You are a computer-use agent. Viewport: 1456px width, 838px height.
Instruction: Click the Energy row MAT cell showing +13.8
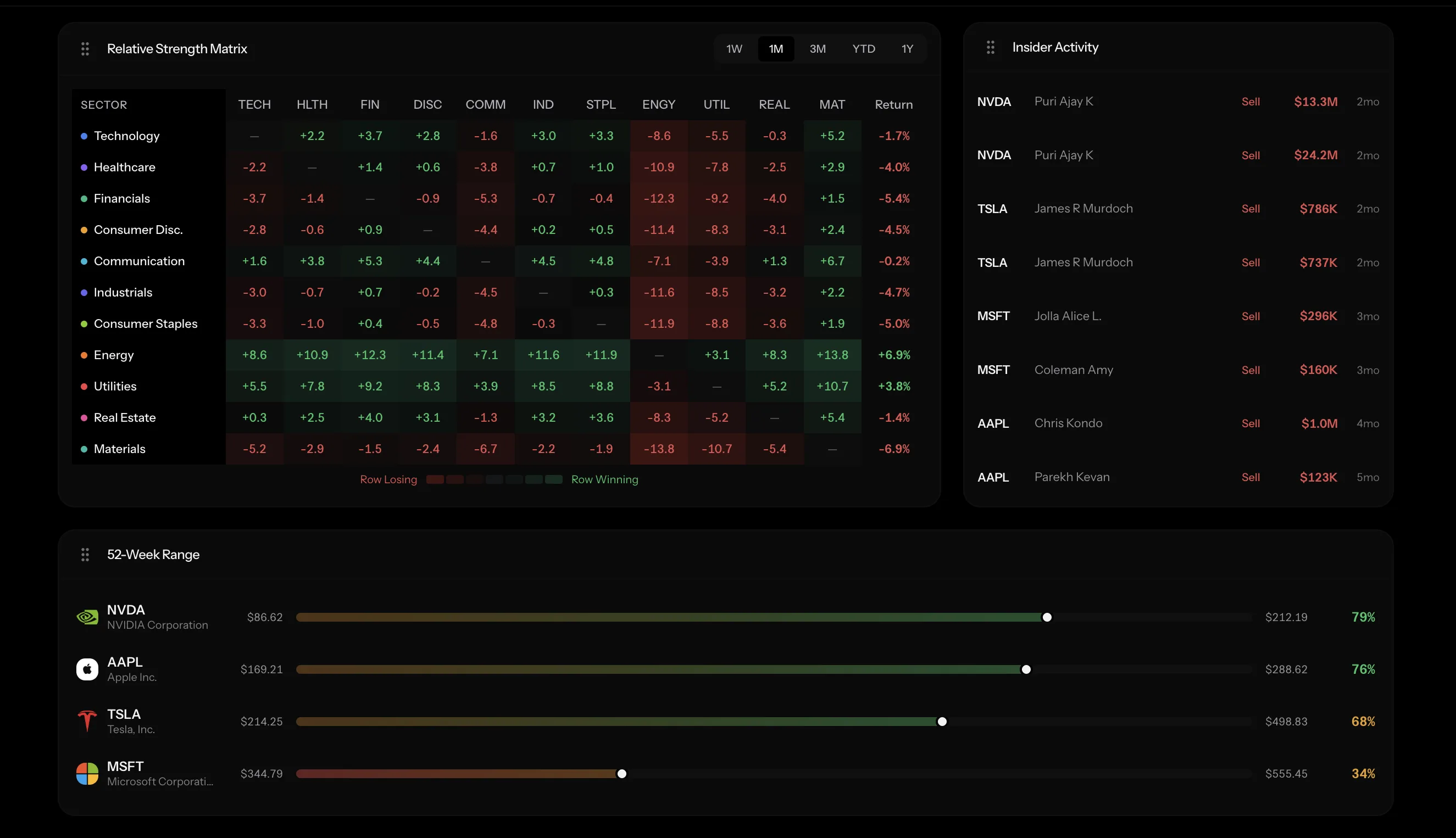point(832,355)
